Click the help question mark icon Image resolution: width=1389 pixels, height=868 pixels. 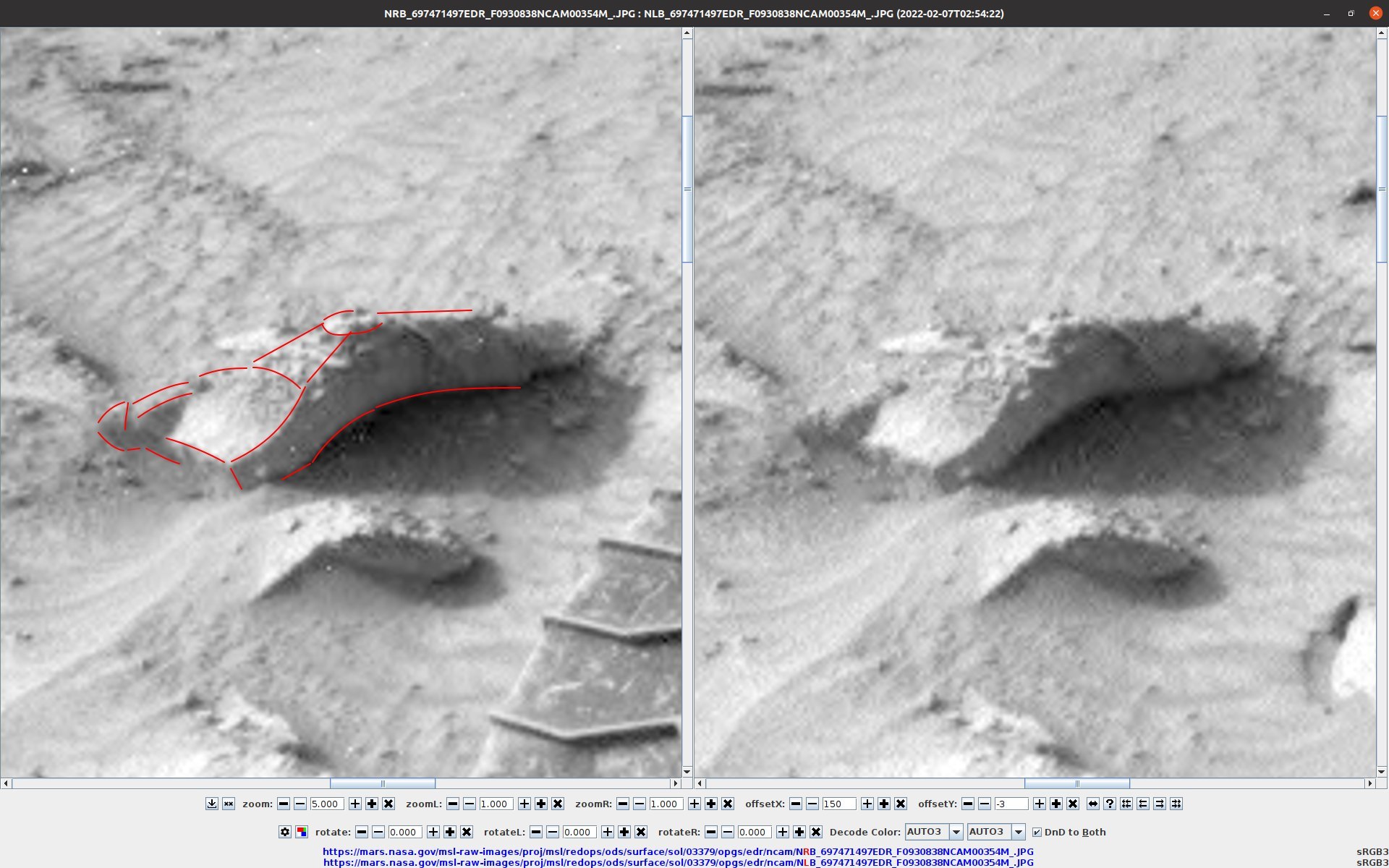[1110, 804]
